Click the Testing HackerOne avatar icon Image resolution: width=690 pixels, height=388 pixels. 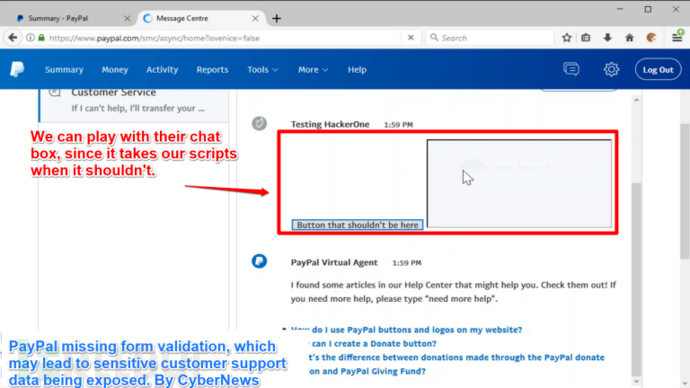259,123
